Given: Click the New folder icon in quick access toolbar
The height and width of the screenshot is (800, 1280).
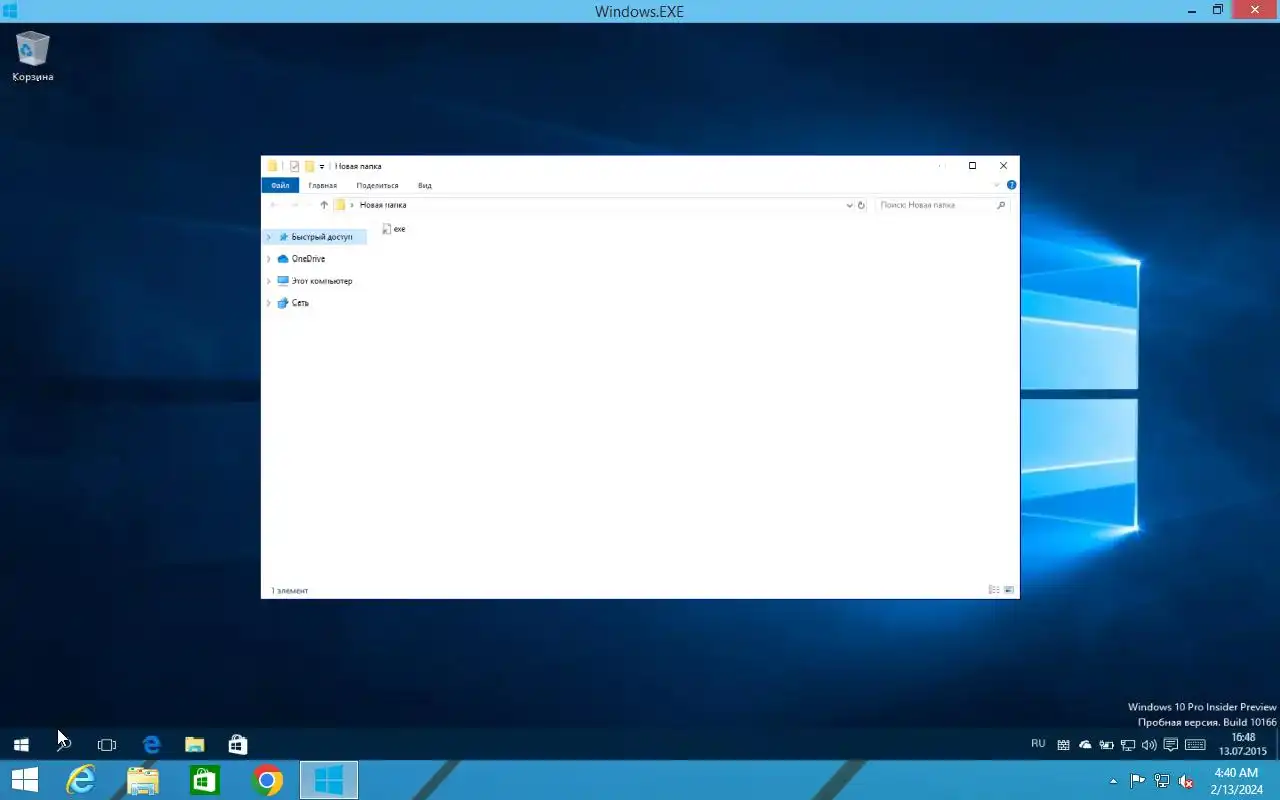Looking at the screenshot, I should point(309,166).
